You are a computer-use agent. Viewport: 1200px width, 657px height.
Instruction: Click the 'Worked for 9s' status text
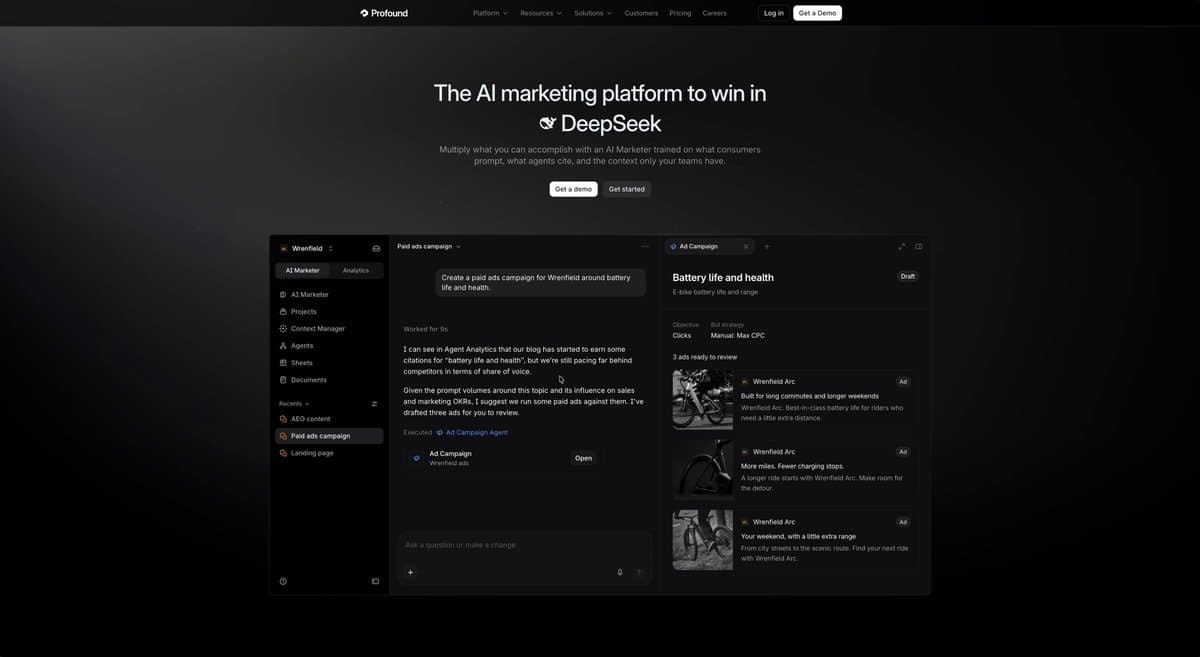click(425, 329)
